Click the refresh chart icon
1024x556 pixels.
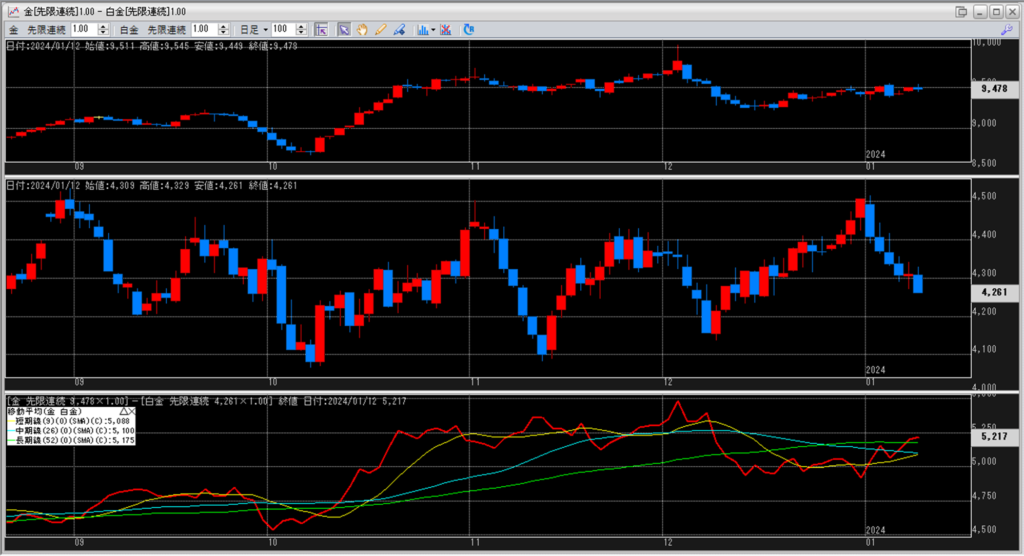468,30
